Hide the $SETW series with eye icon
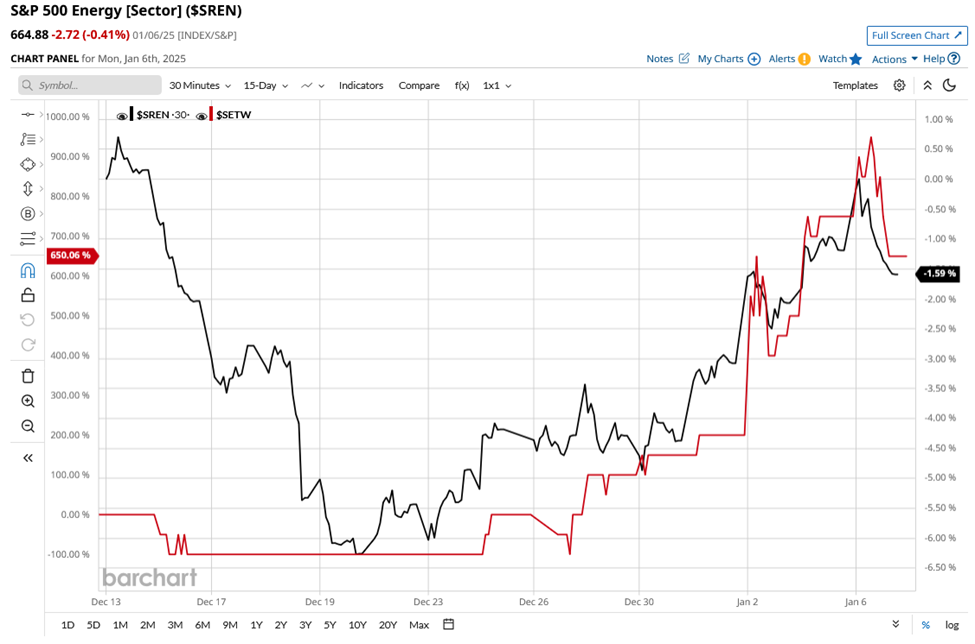 click(202, 117)
